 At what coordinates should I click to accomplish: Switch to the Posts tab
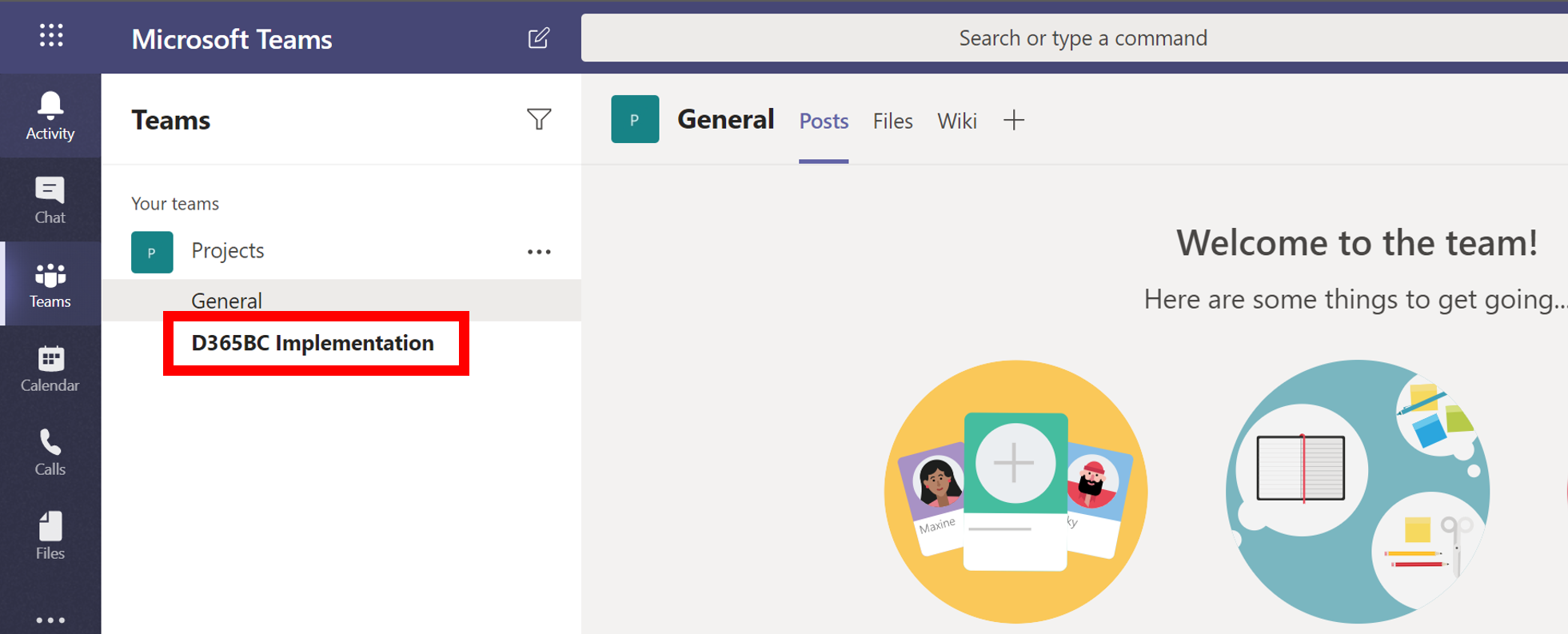[824, 121]
